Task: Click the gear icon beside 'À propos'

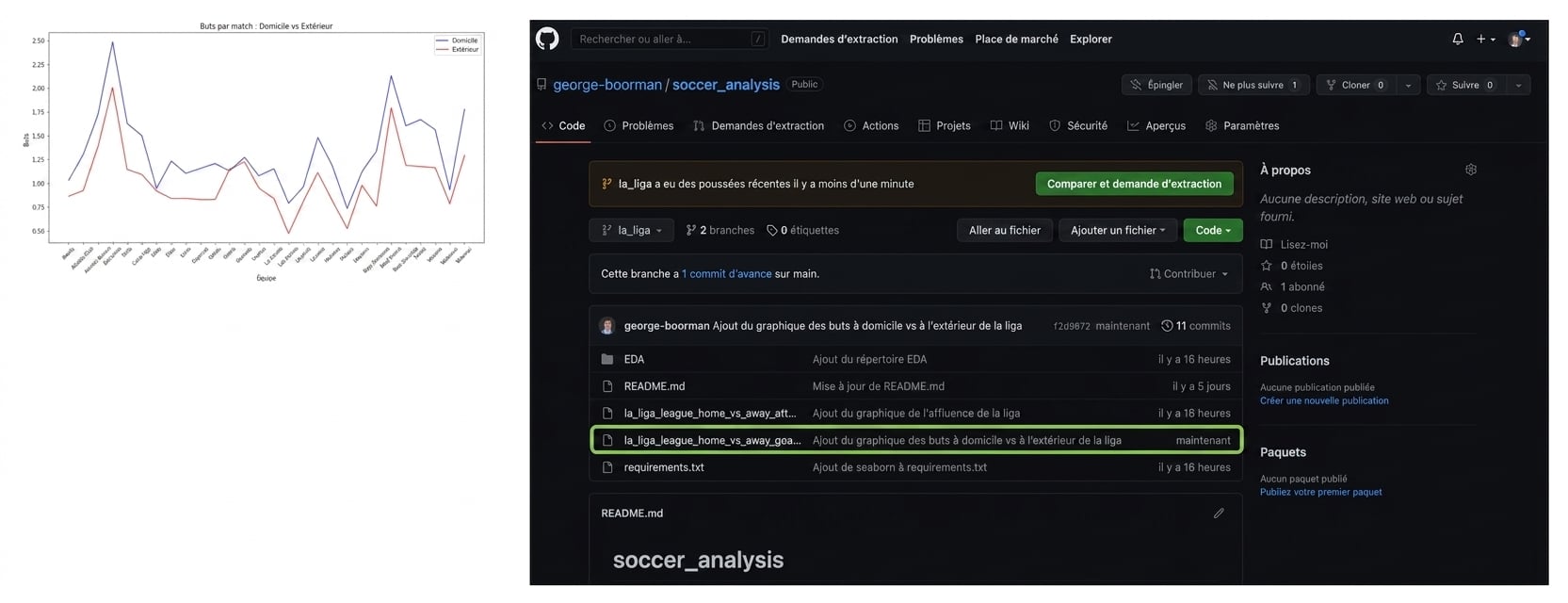Action: point(1471,170)
